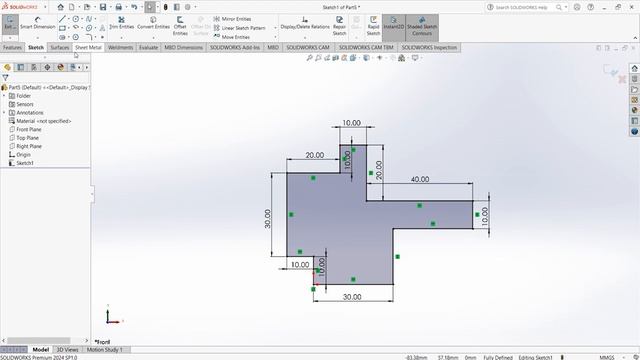Open dropdown next to Undo icon
This screenshot has width=640, height=360.
[x=141, y=7]
